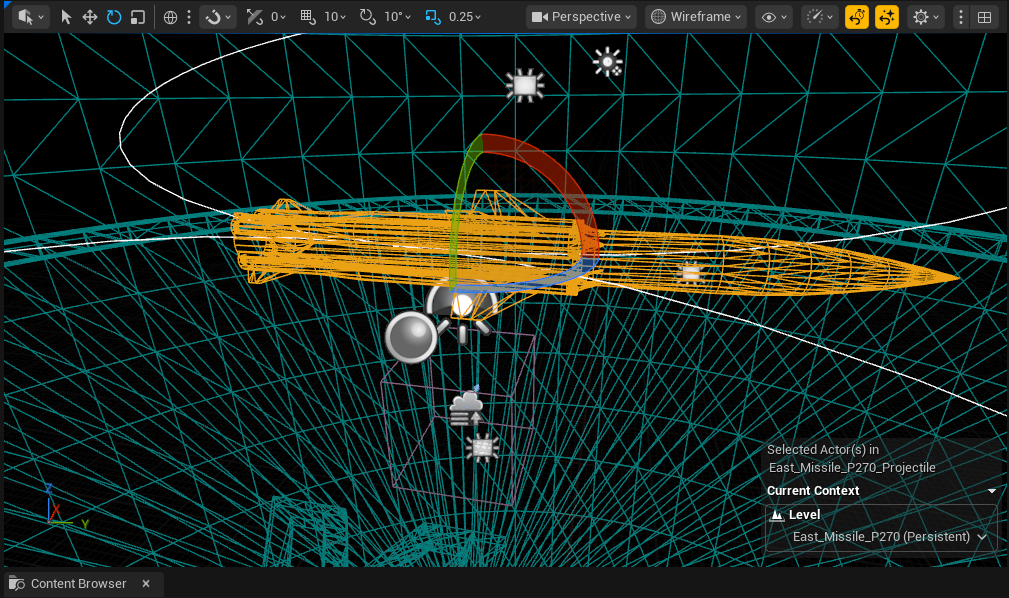Select the Scale tool
The height and width of the screenshot is (598, 1009).
pos(138,16)
